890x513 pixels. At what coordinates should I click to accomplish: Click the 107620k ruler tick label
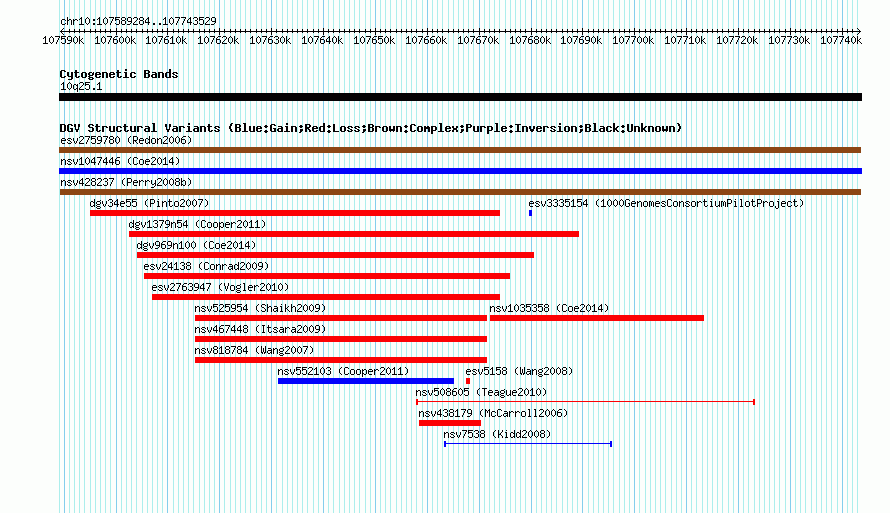(x=219, y=41)
